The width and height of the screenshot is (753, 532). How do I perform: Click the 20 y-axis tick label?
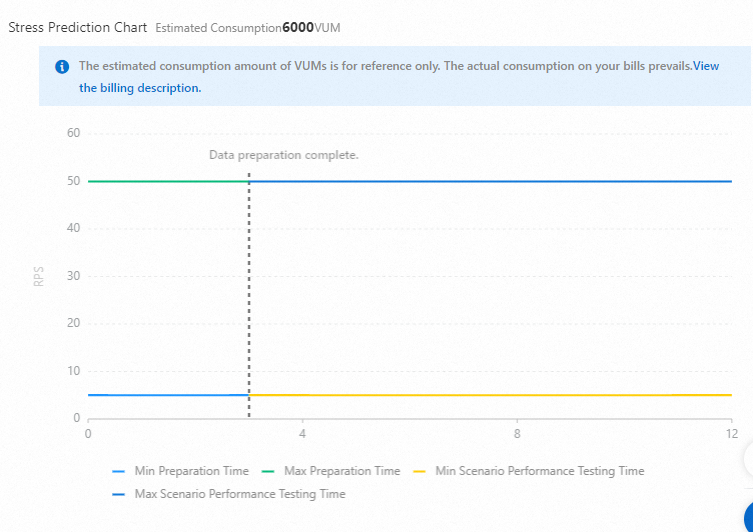(73, 323)
